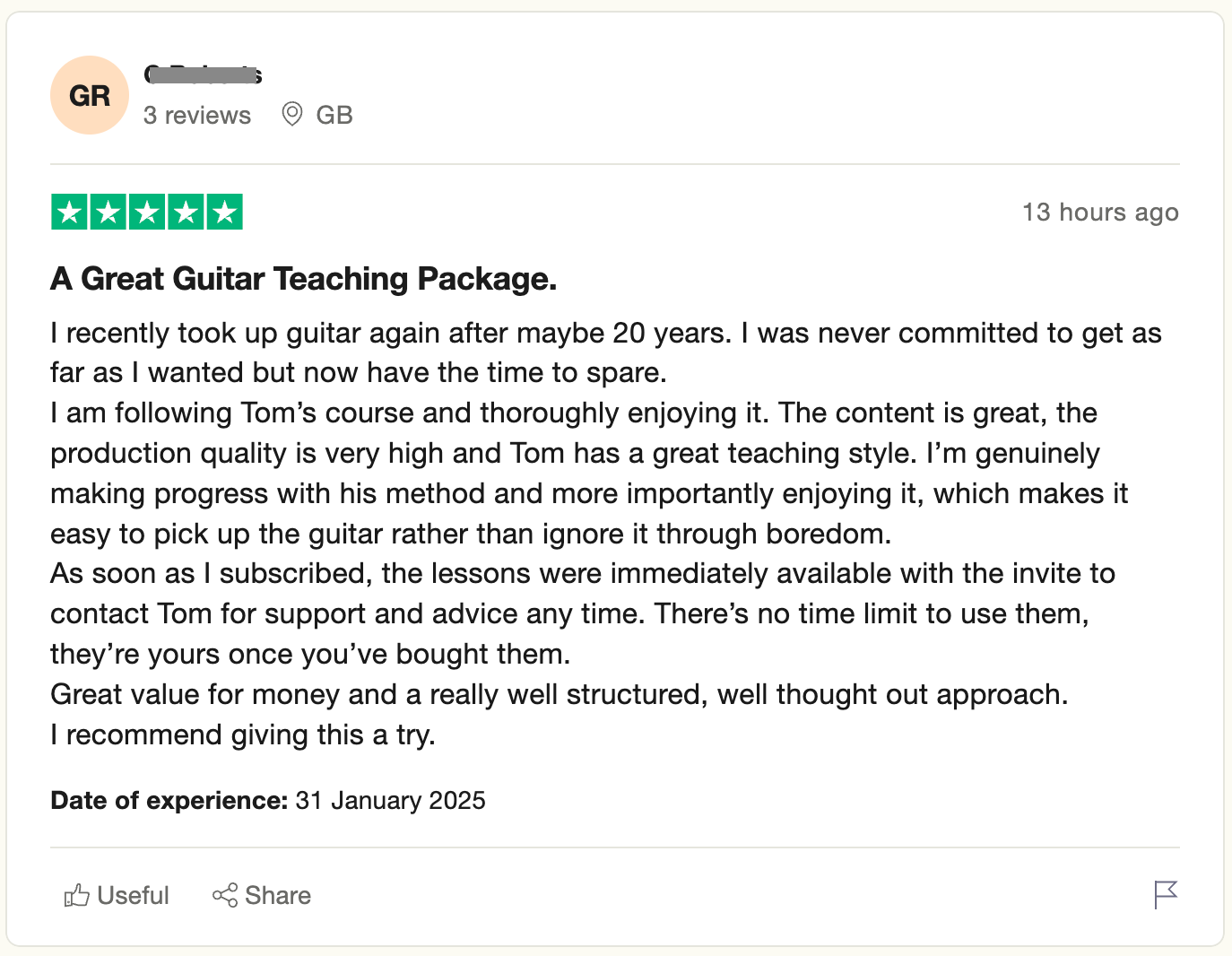
Task: Mark review as Useful via text label
Action: (x=133, y=895)
